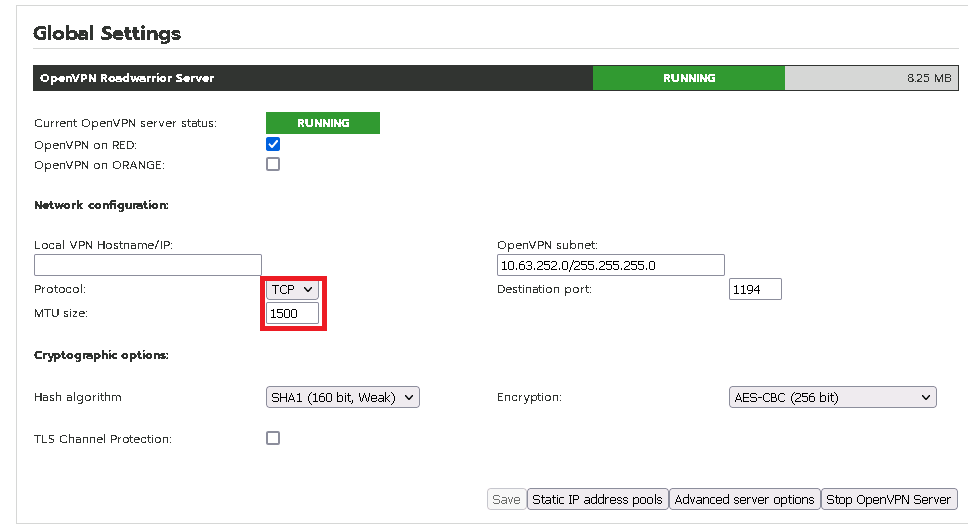Click the green RUNNING indicator in the header bar

pos(689,78)
